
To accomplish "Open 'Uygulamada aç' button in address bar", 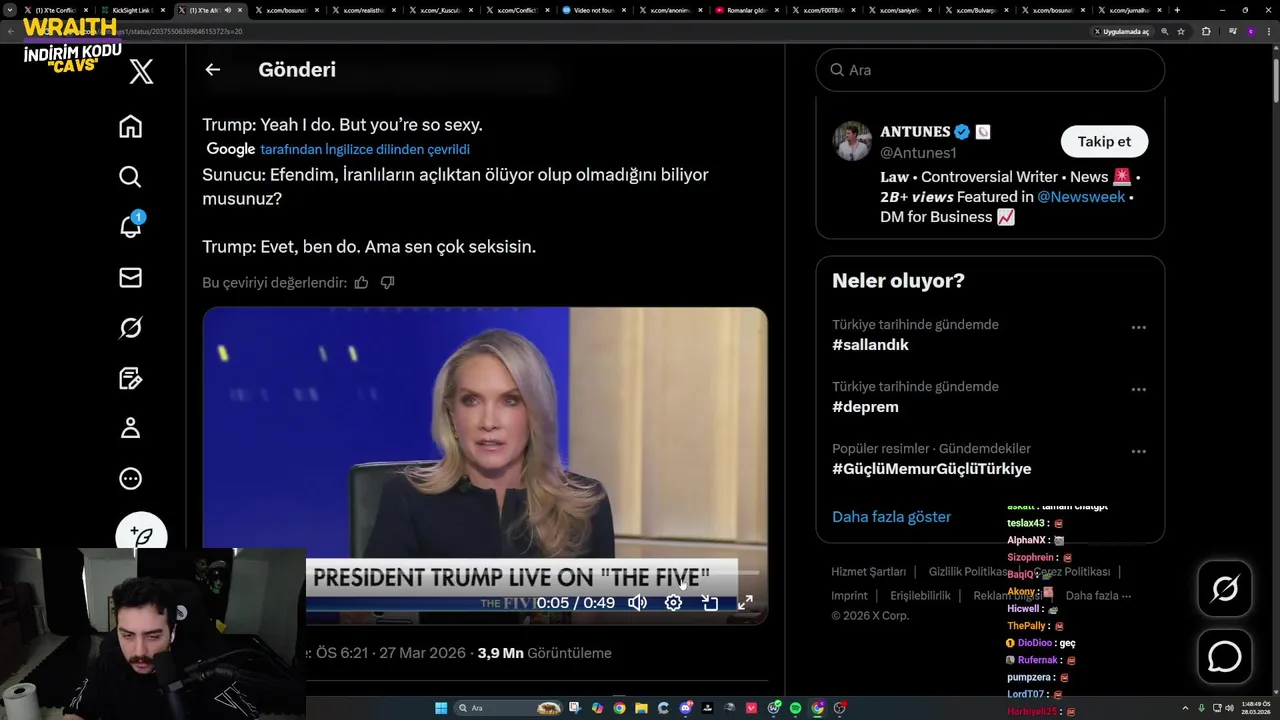I will (x=1122, y=31).
